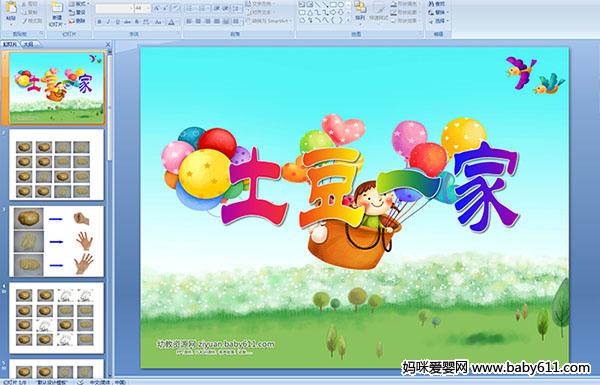Click the Select (选择) button
Screen dimensions: 600x385
point(437,21)
